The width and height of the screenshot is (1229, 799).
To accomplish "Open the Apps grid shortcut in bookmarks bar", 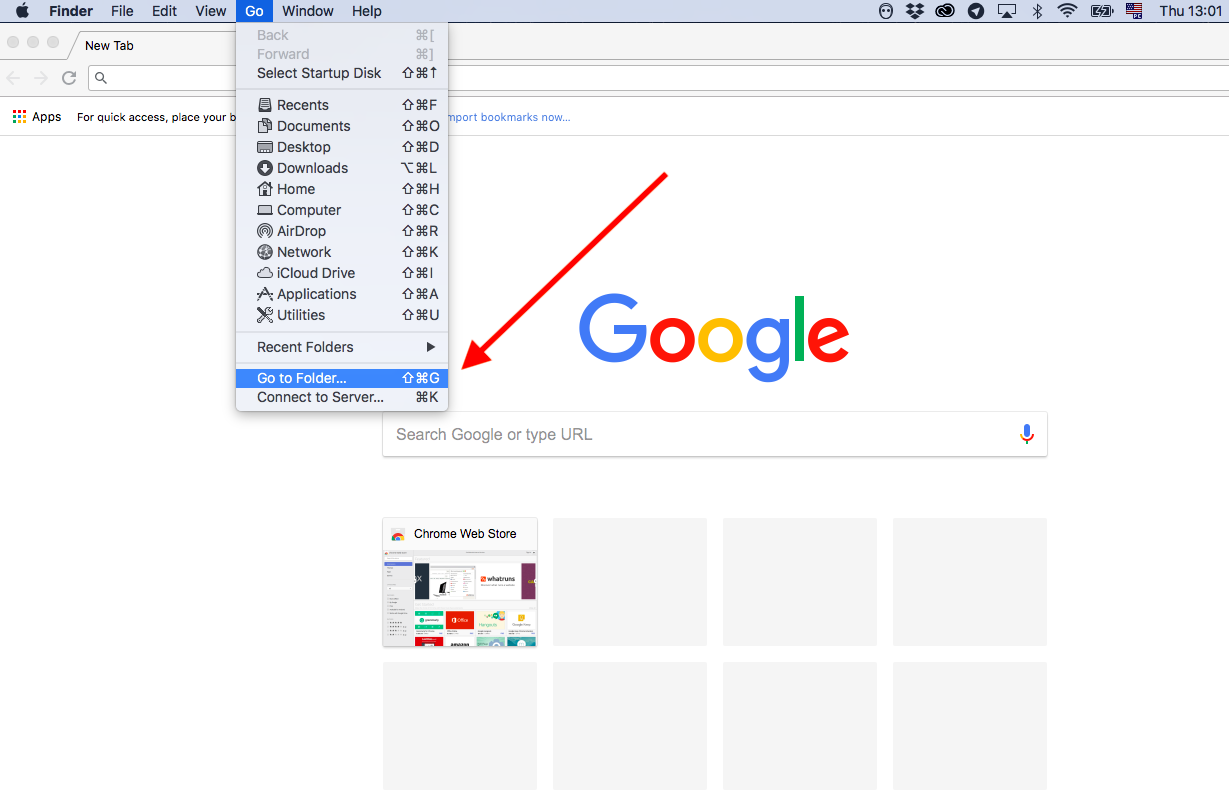I will point(37,117).
